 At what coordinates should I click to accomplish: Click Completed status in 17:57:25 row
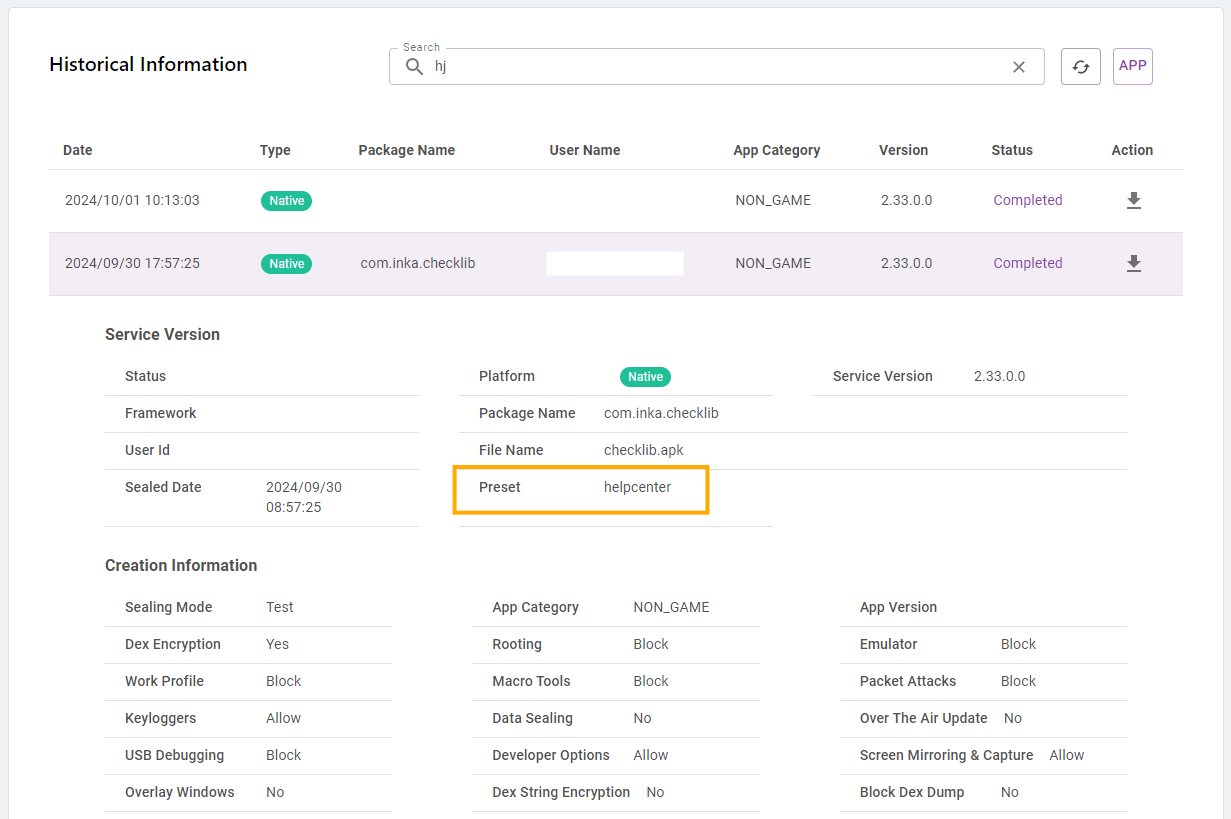1028,263
